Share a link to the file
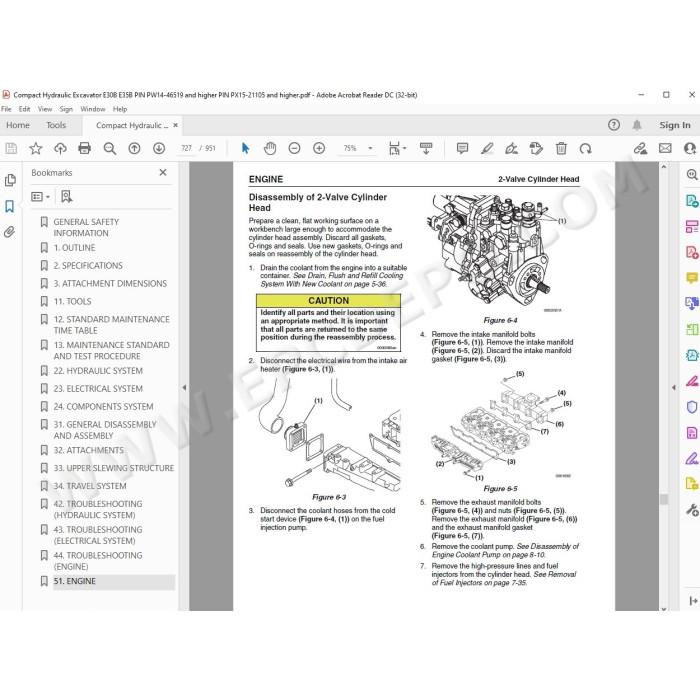 (641, 148)
